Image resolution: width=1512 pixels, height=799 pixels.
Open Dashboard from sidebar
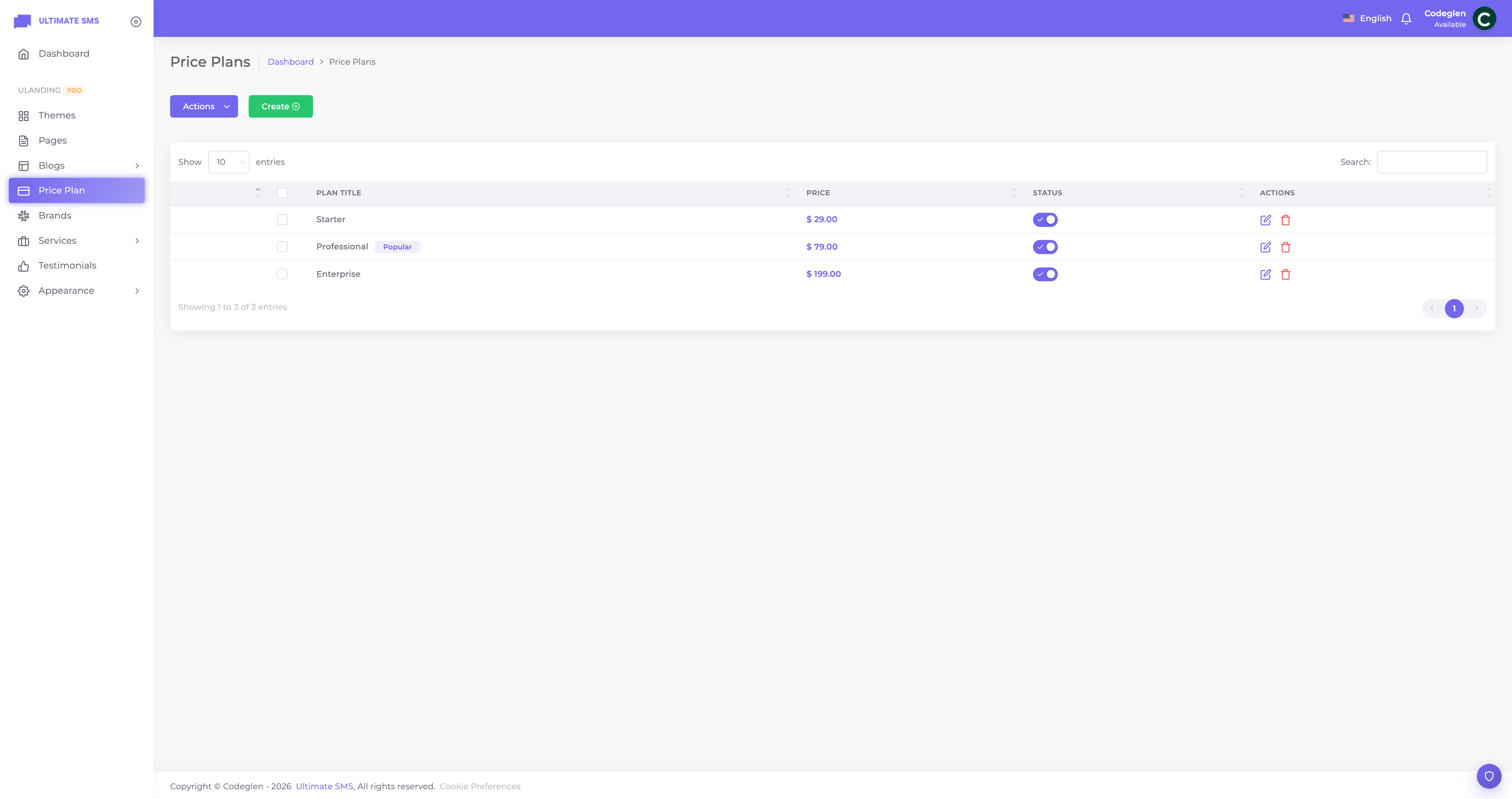pos(77,53)
